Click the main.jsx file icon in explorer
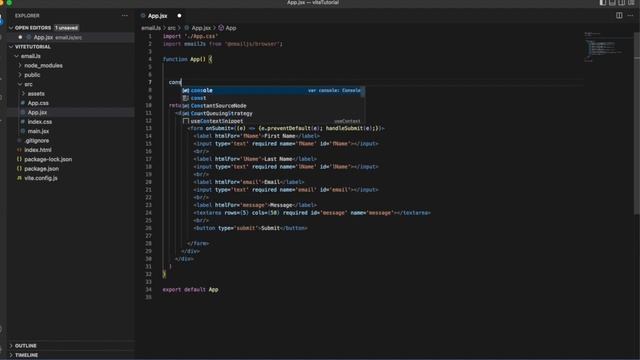640x360 pixels. click(23, 131)
